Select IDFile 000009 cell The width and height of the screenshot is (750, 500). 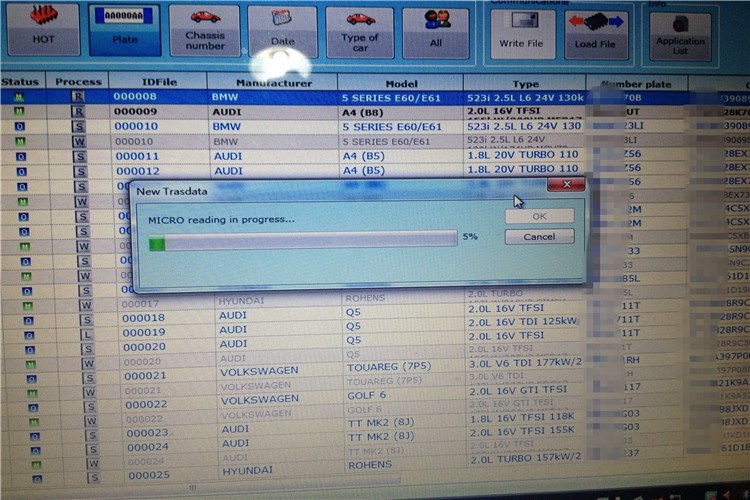135,111
